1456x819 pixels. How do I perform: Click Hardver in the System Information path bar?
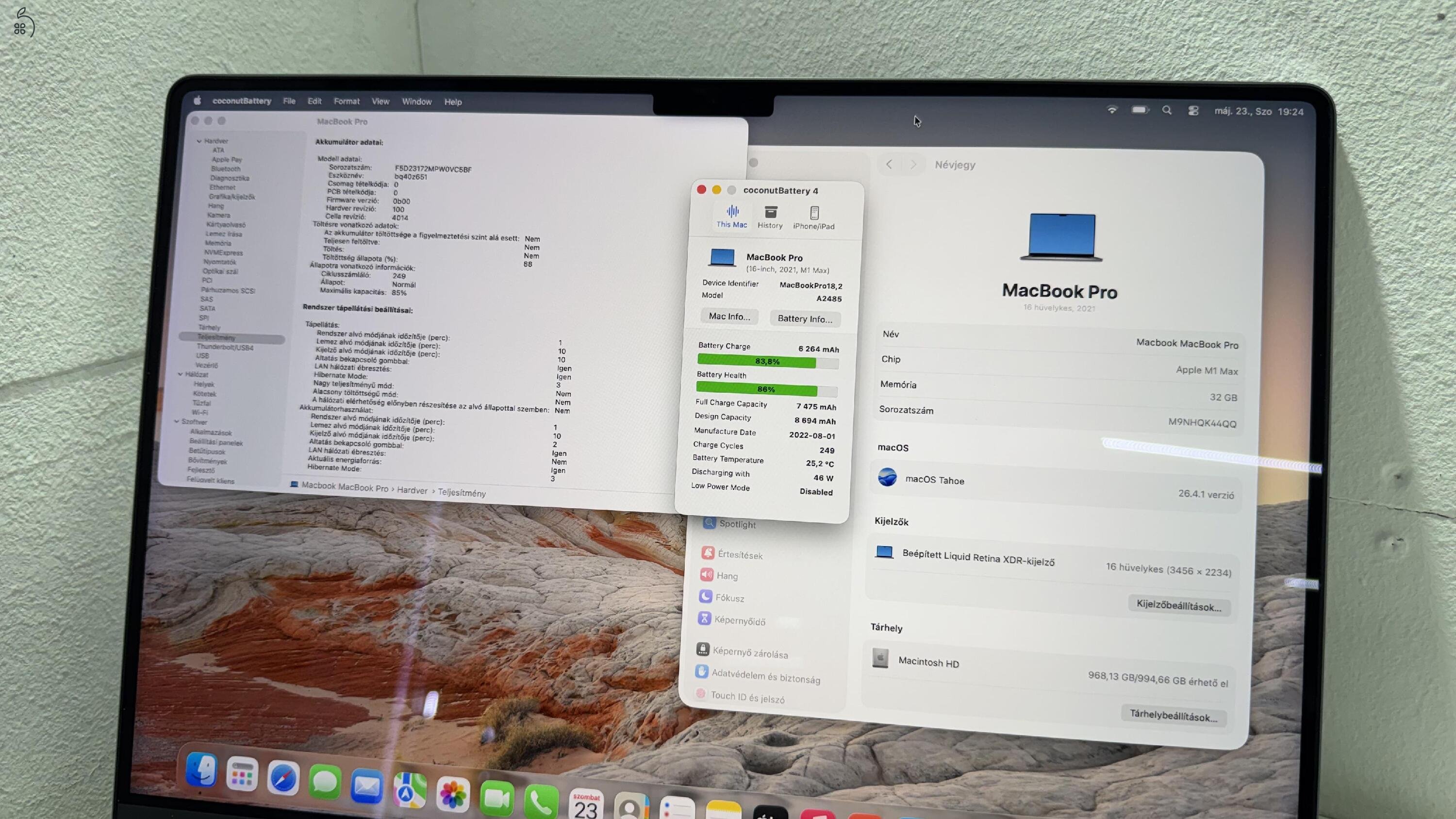[x=412, y=490]
